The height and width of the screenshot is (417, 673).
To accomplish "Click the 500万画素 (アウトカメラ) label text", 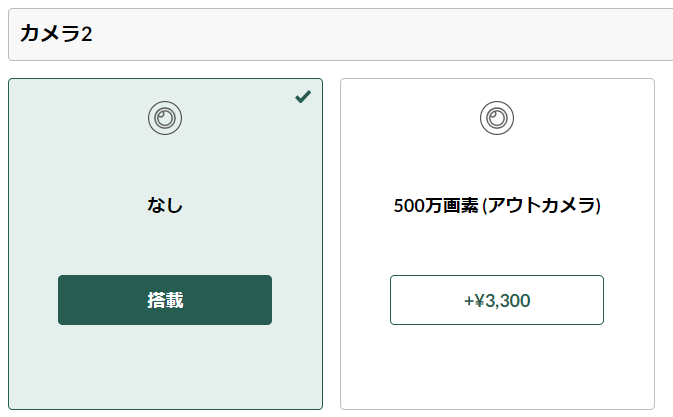I will (x=497, y=205).
